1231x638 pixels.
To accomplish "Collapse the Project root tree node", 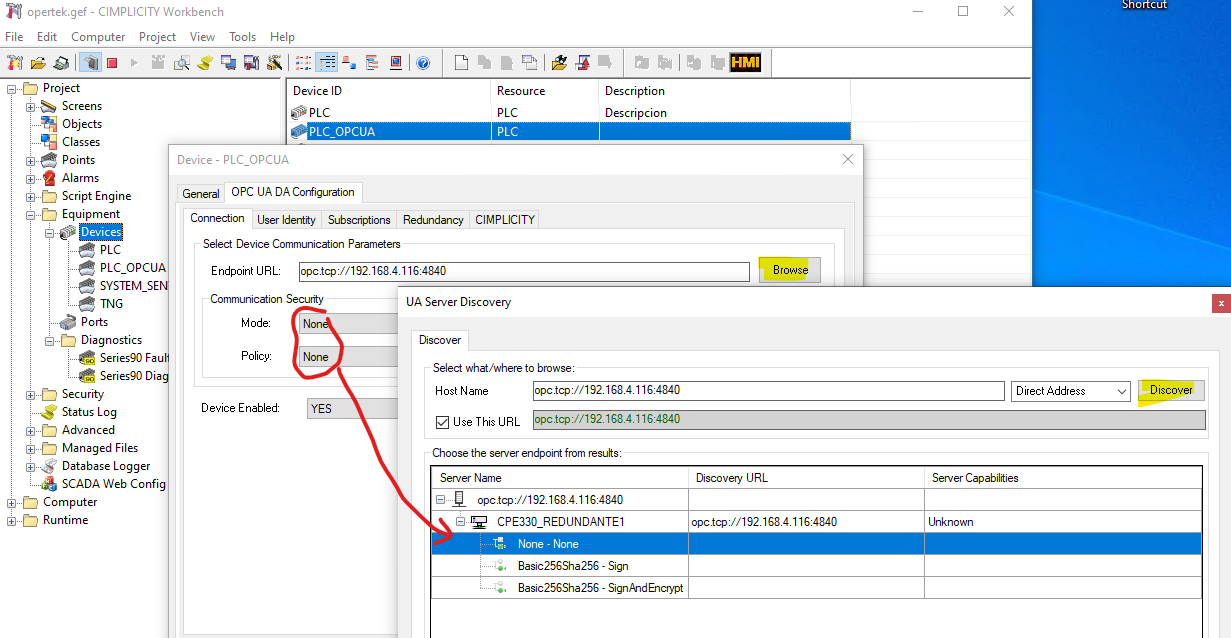I will (x=12, y=88).
